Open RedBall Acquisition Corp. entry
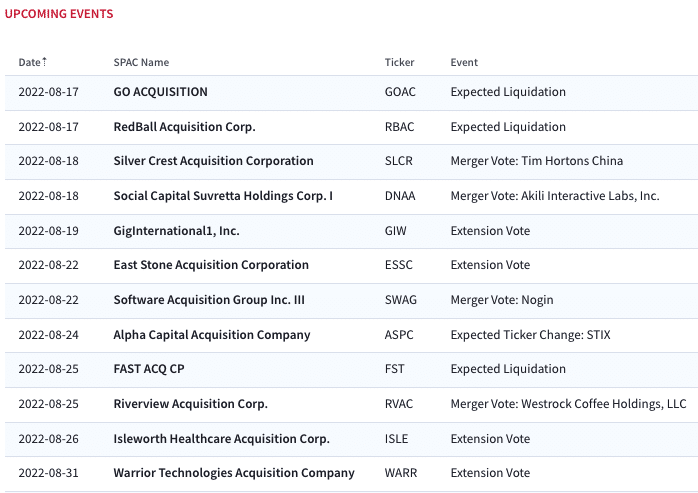698x493 pixels. (x=184, y=127)
